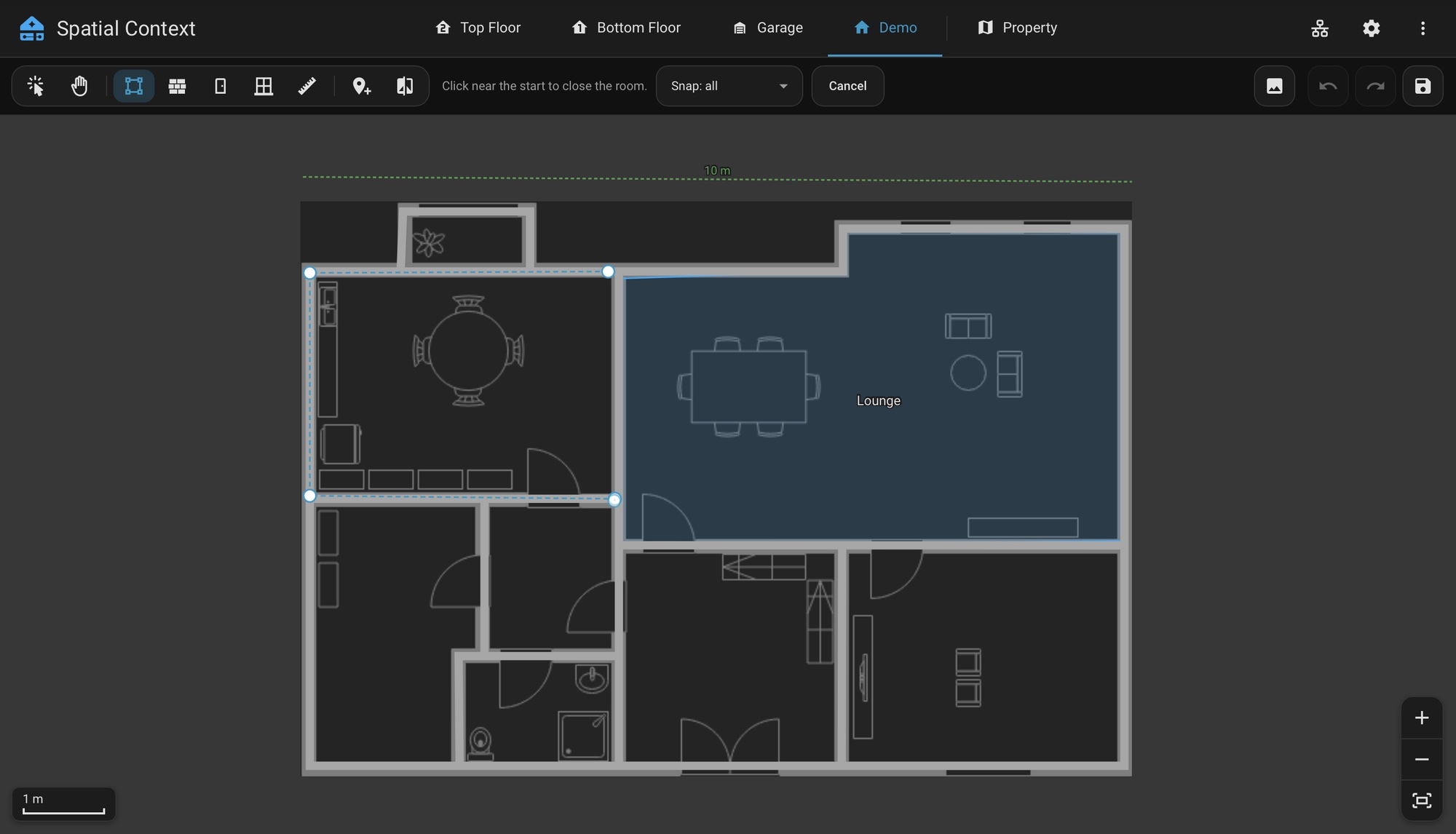Screen dimensions: 1456x834
Task: Toggle the draw room tool
Action: pos(134,86)
